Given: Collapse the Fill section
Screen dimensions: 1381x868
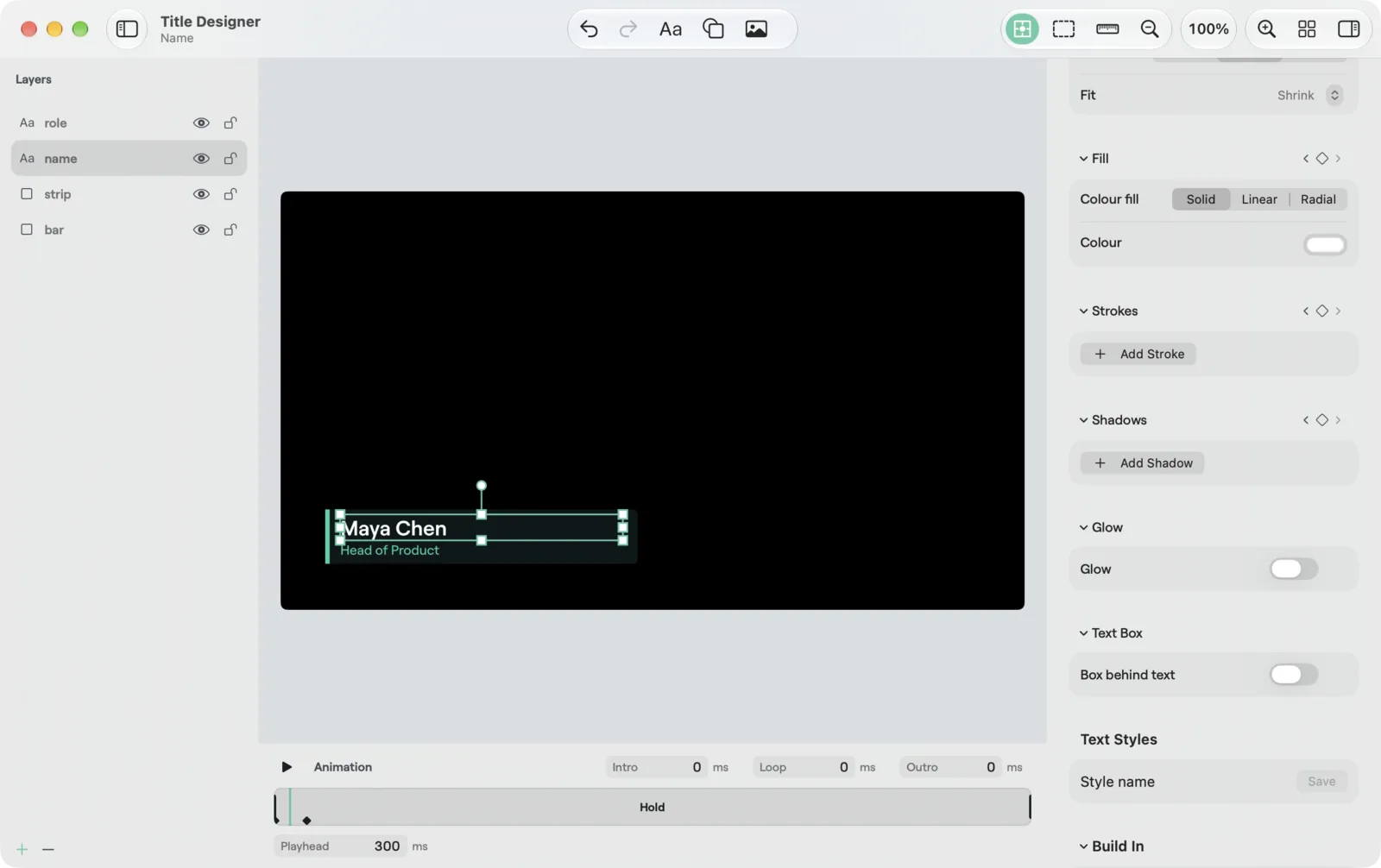Looking at the screenshot, I should click(x=1083, y=159).
